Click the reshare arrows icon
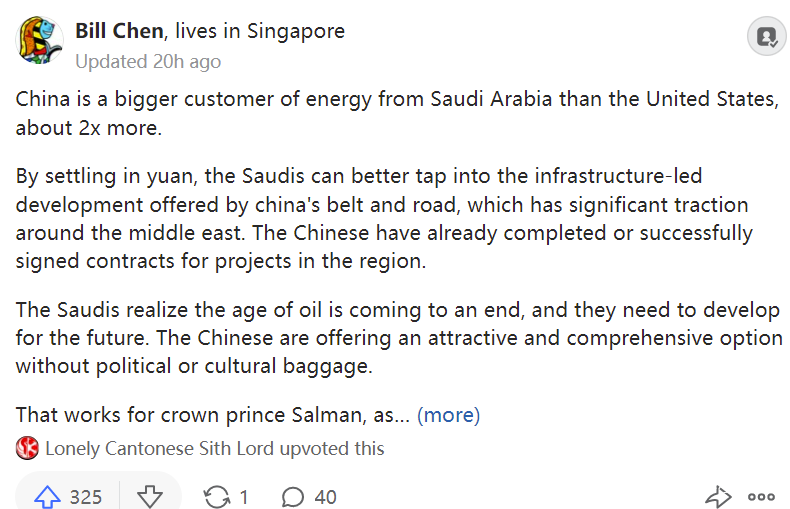 215,496
